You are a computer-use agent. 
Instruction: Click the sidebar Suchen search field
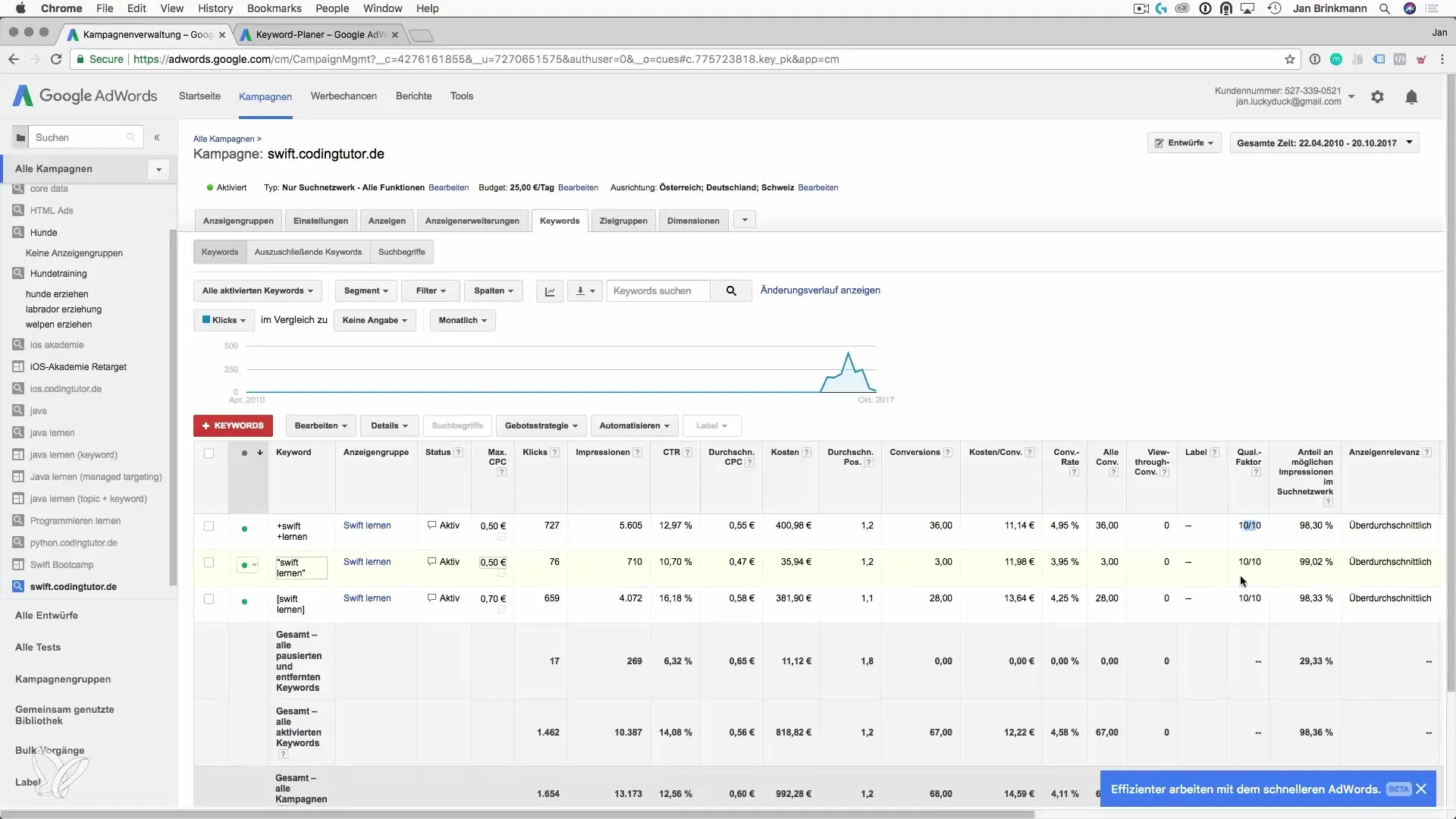(85, 137)
